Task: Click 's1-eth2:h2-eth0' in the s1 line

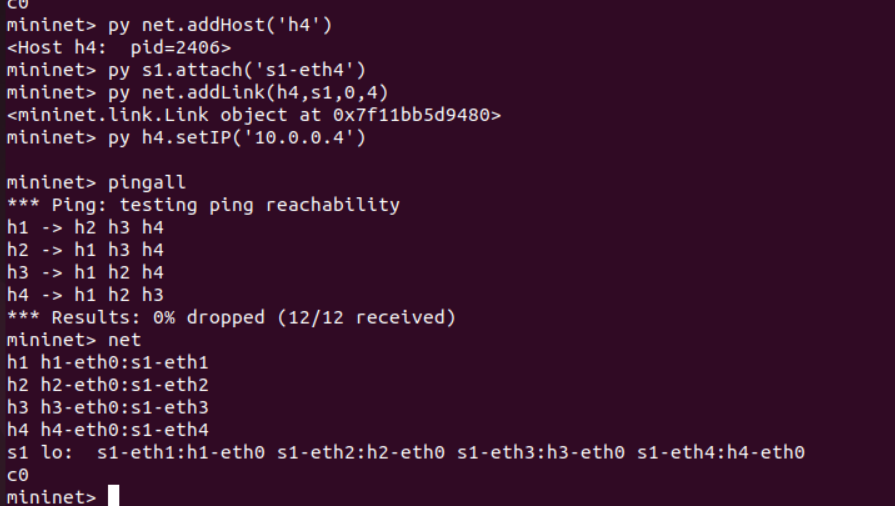Action: coord(361,453)
